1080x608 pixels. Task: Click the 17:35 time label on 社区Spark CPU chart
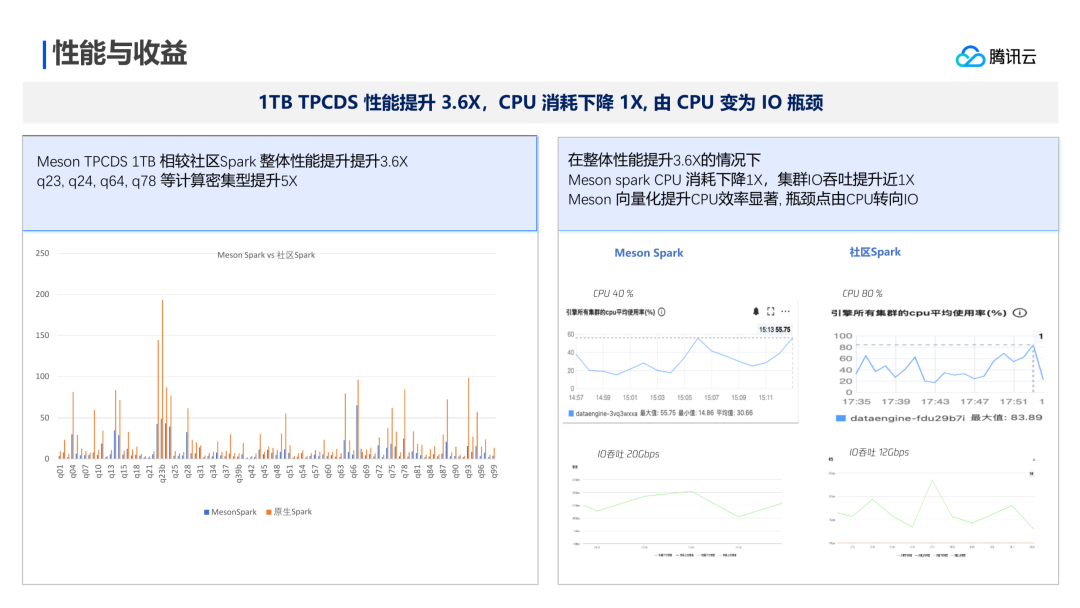[856, 402]
